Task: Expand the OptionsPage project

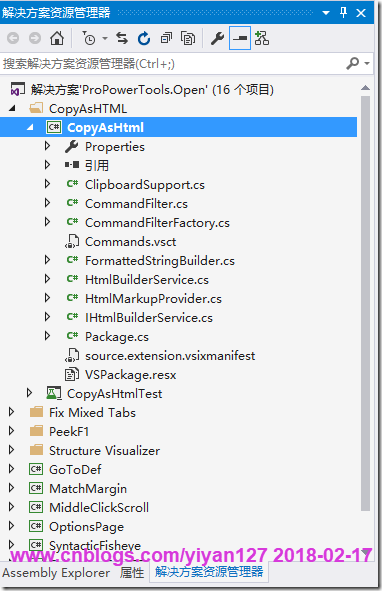Action: [x=12, y=525]
